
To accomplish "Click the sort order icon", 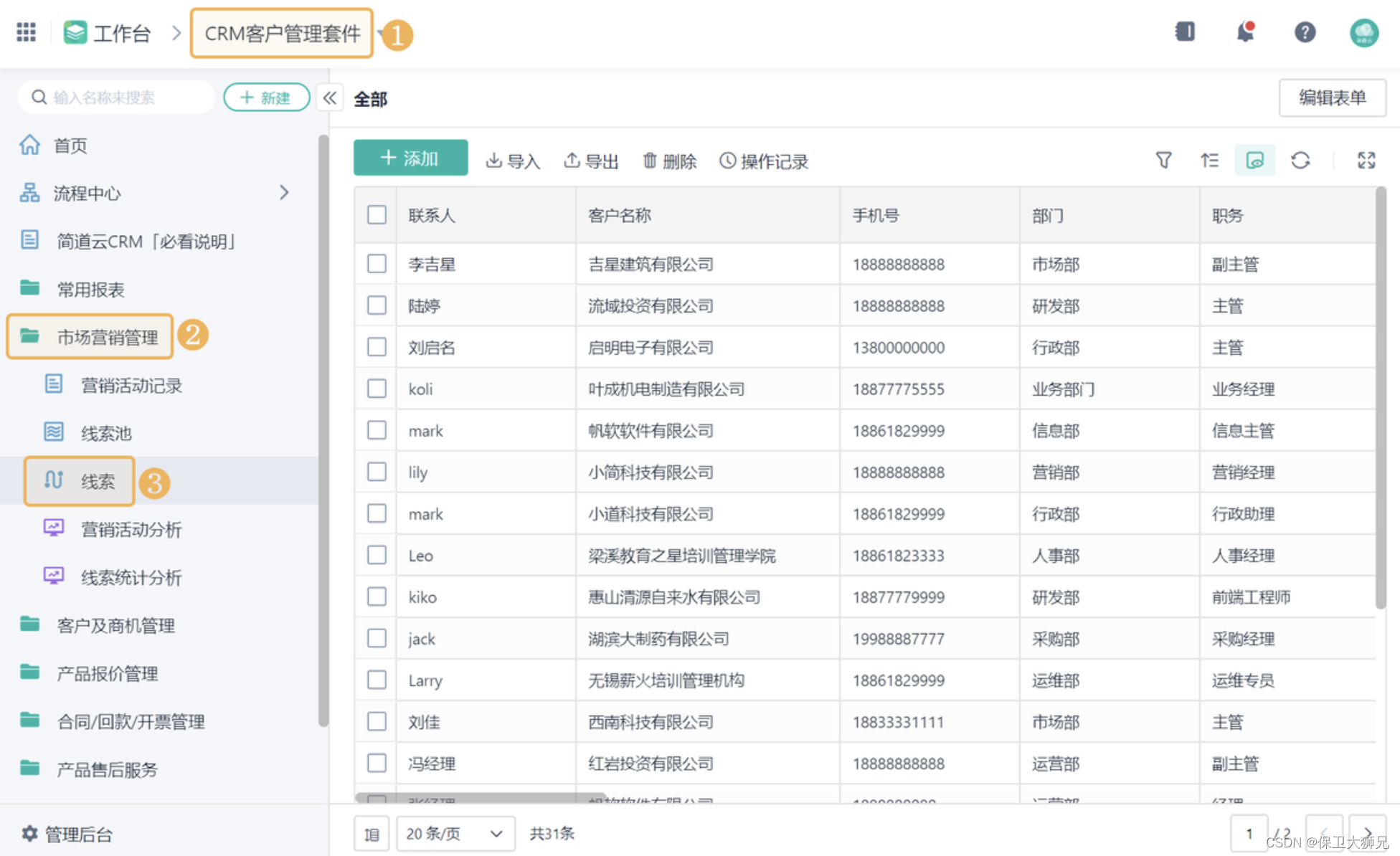I will point(1209,161).
